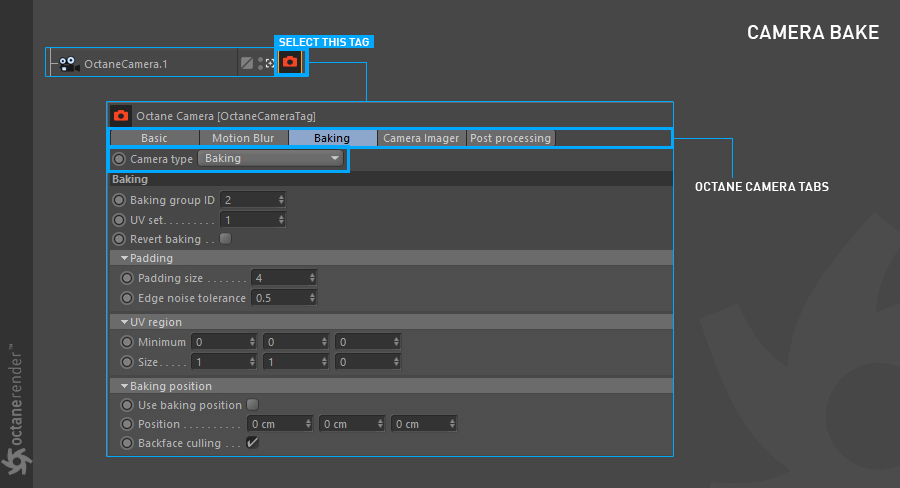The width and height of the screenshot is (900, 488).
Task: Click stepper arrows of third Size field
Action: (396, 362)
